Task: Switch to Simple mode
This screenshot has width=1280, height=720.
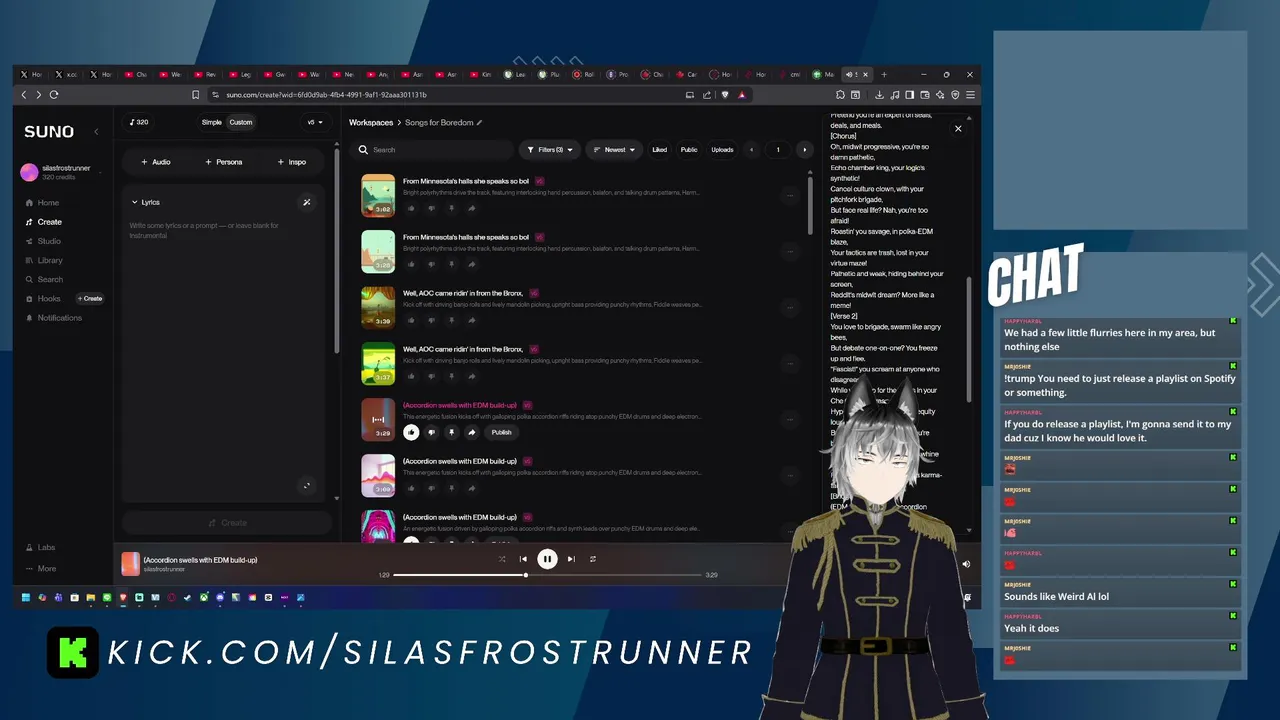Action: click(212, 122)
